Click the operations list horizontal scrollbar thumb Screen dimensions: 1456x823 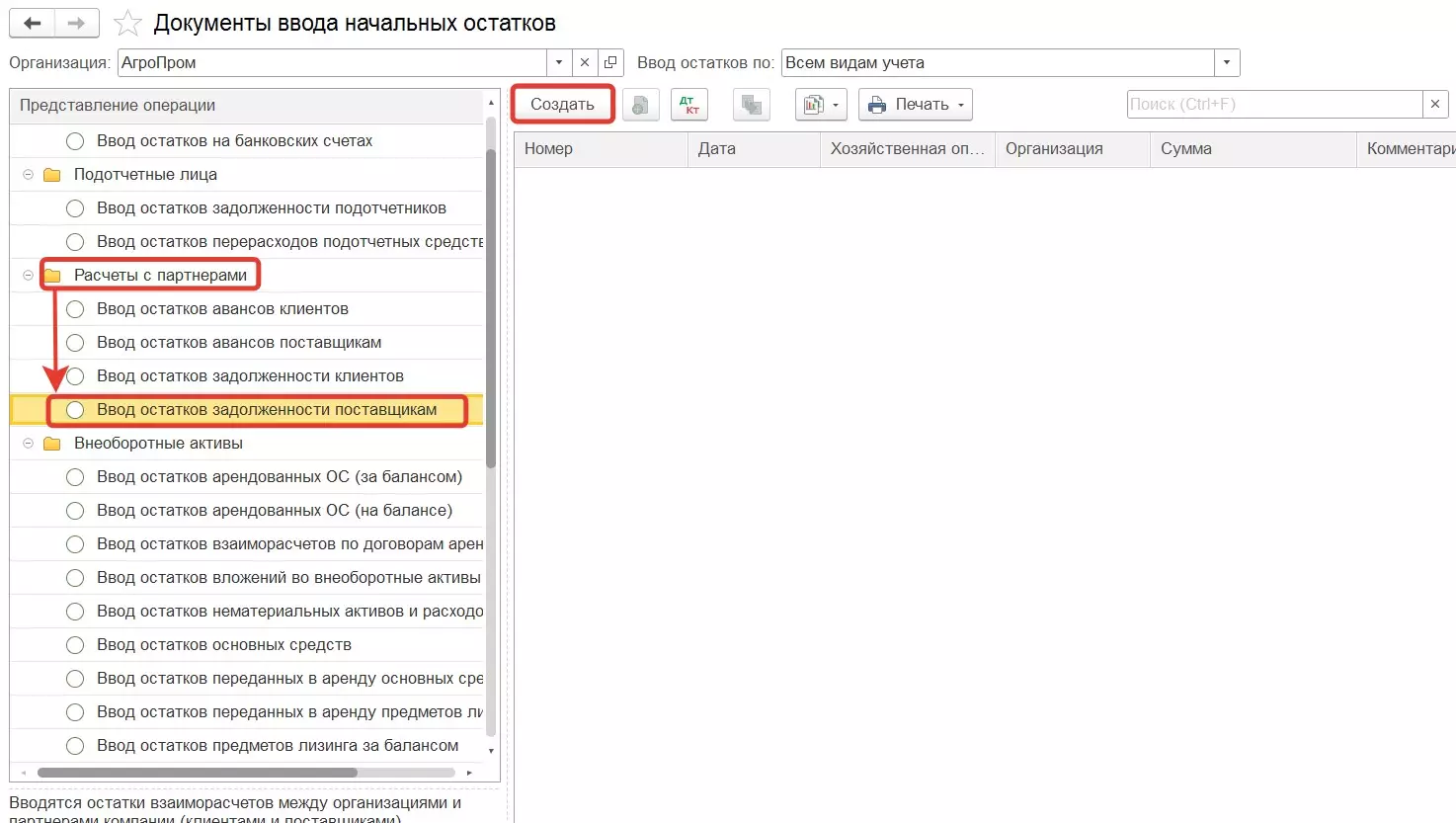point(198,773)
